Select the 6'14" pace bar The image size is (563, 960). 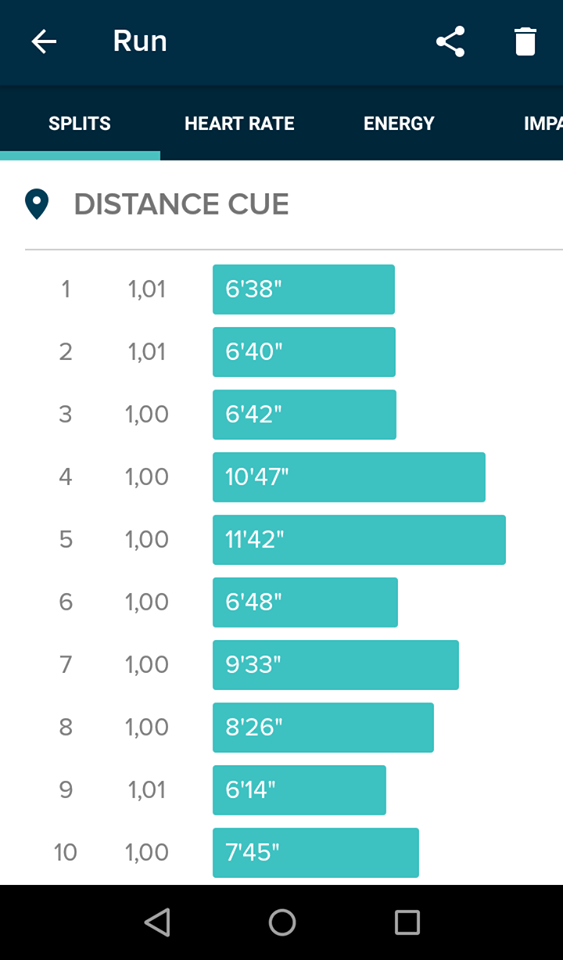click(299, 790)
